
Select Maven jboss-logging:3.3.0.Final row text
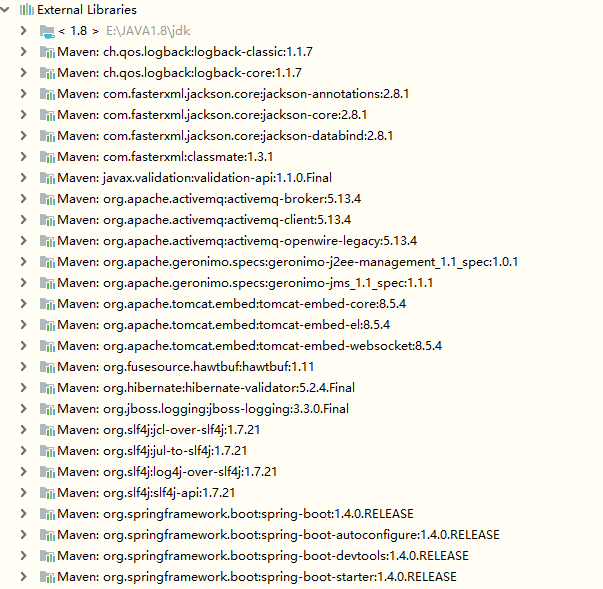coord(203,409)
